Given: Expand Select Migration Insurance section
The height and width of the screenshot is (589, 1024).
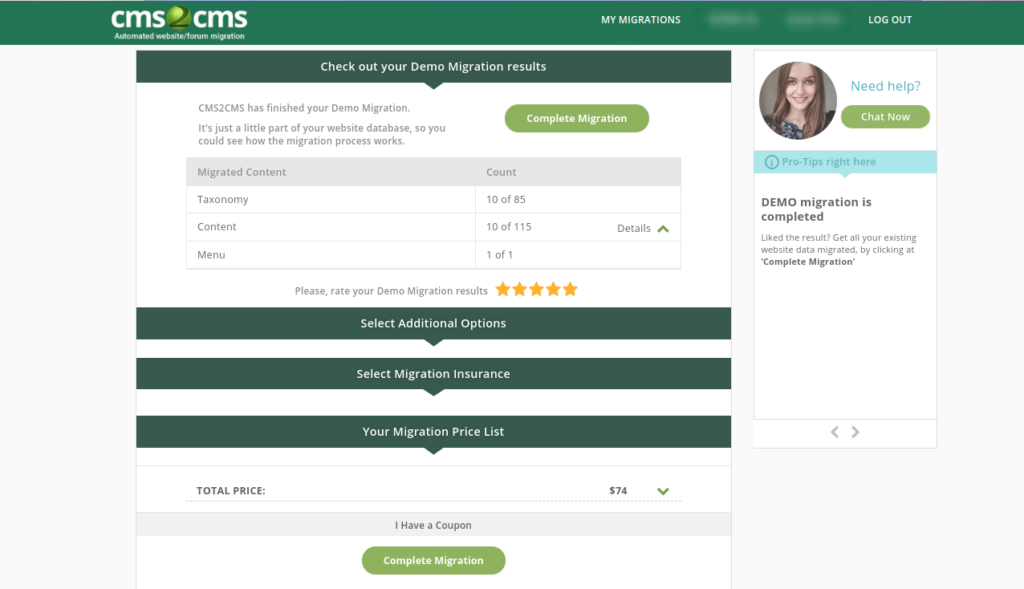Looking at the screenshot, I should click(x=434, y=374).
